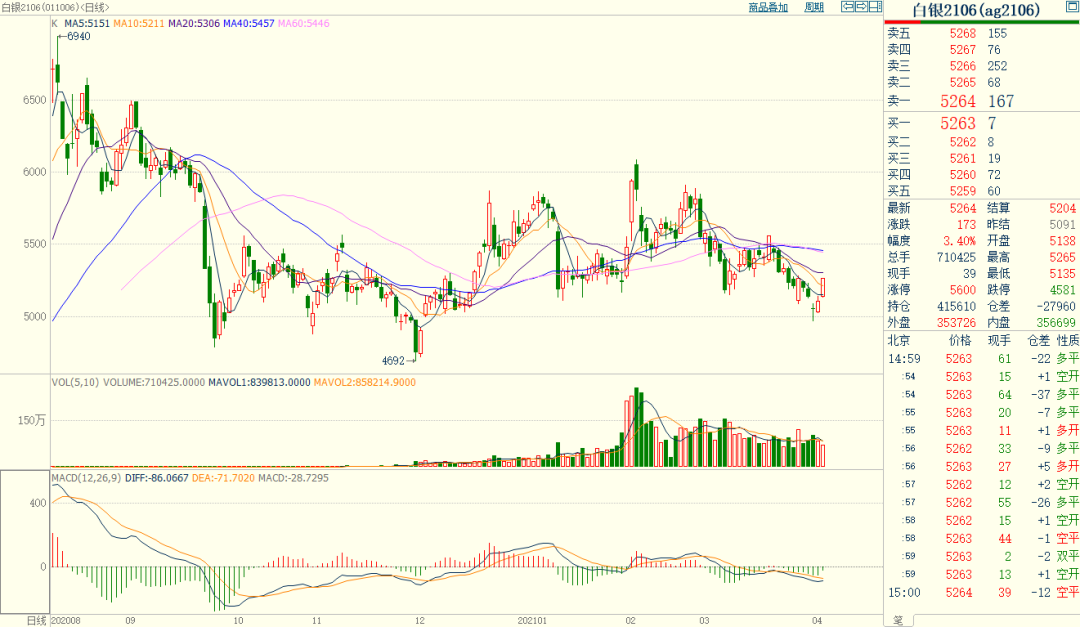Click the 6500 price axis label
This screenshot has height=627, width=1080.
coord(34,100)
